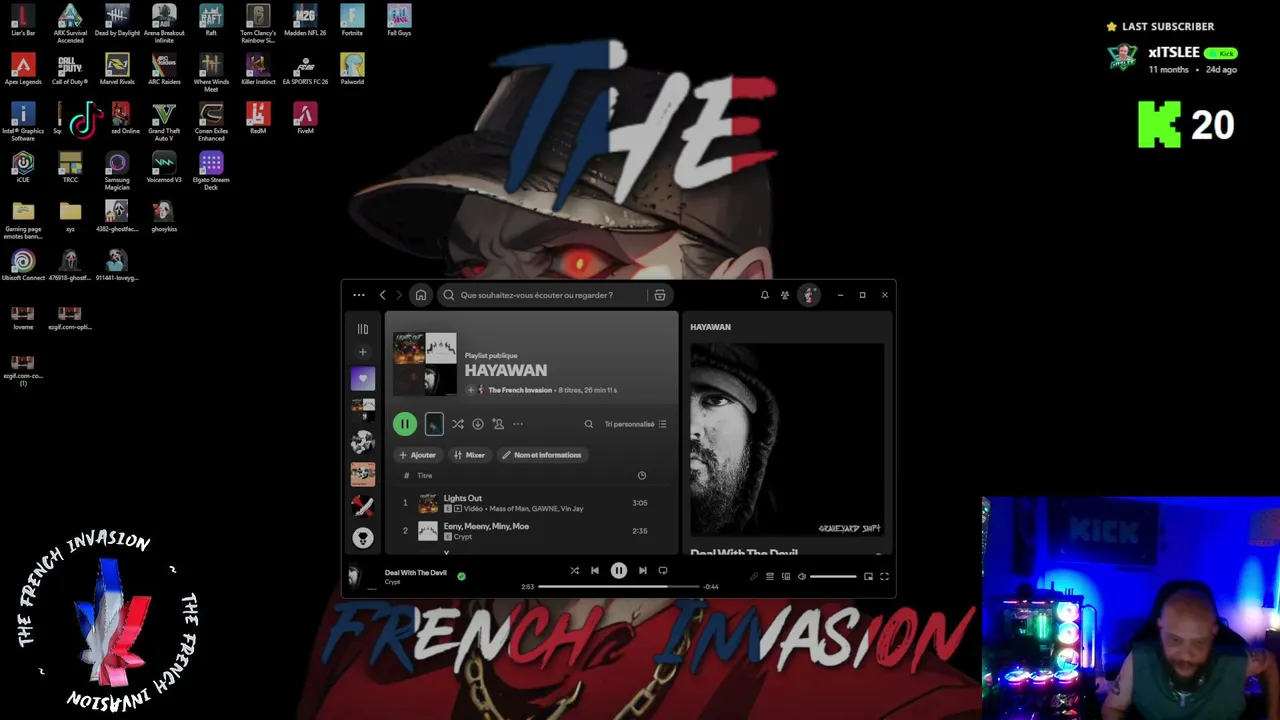Toggle the green saved checkmark for the current song
Viewport: 1280px width, 720px height.
pyautogui.click(x=461, y=576)
